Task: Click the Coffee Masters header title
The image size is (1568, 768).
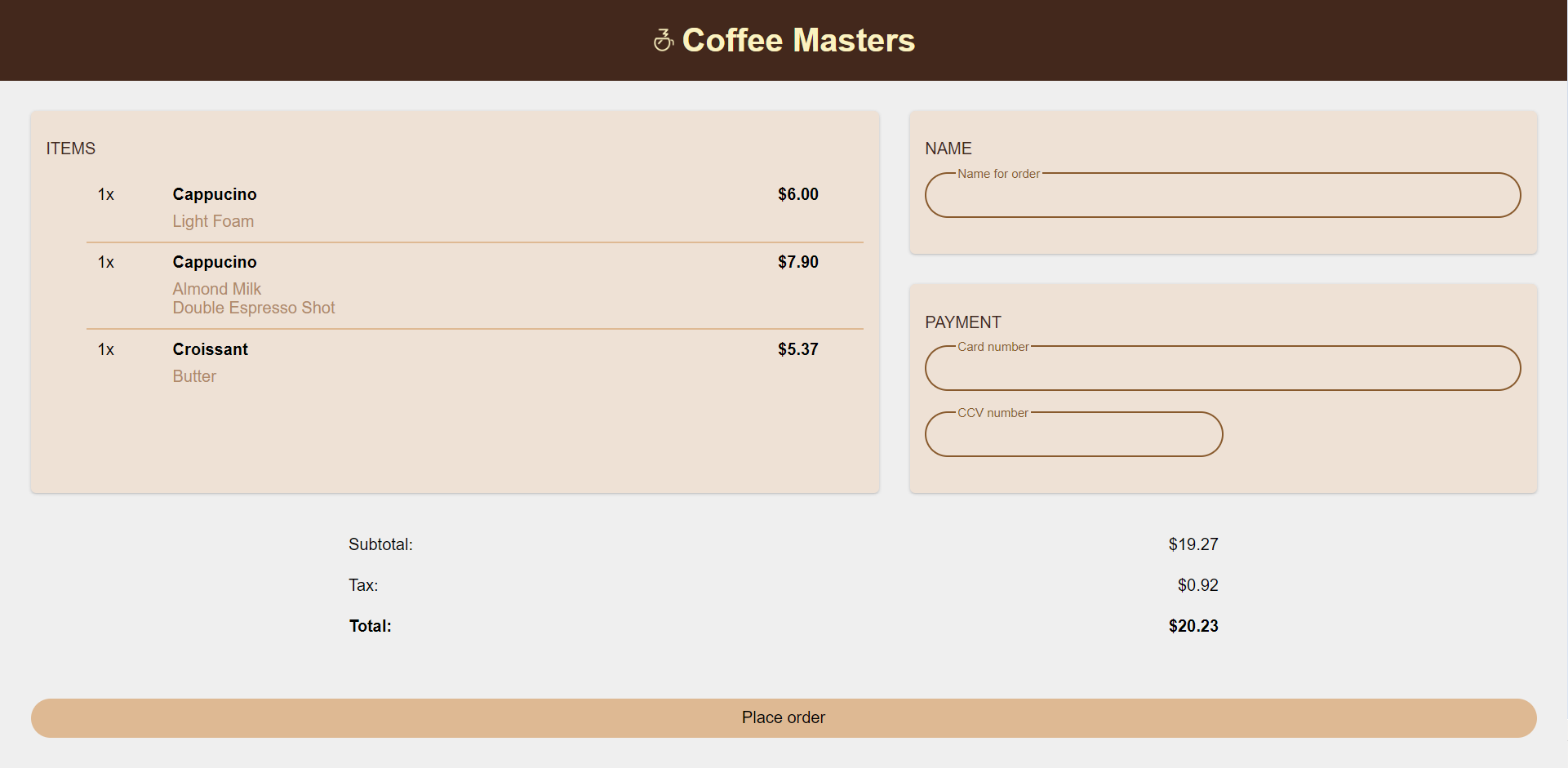Action: tap(798, 39)
